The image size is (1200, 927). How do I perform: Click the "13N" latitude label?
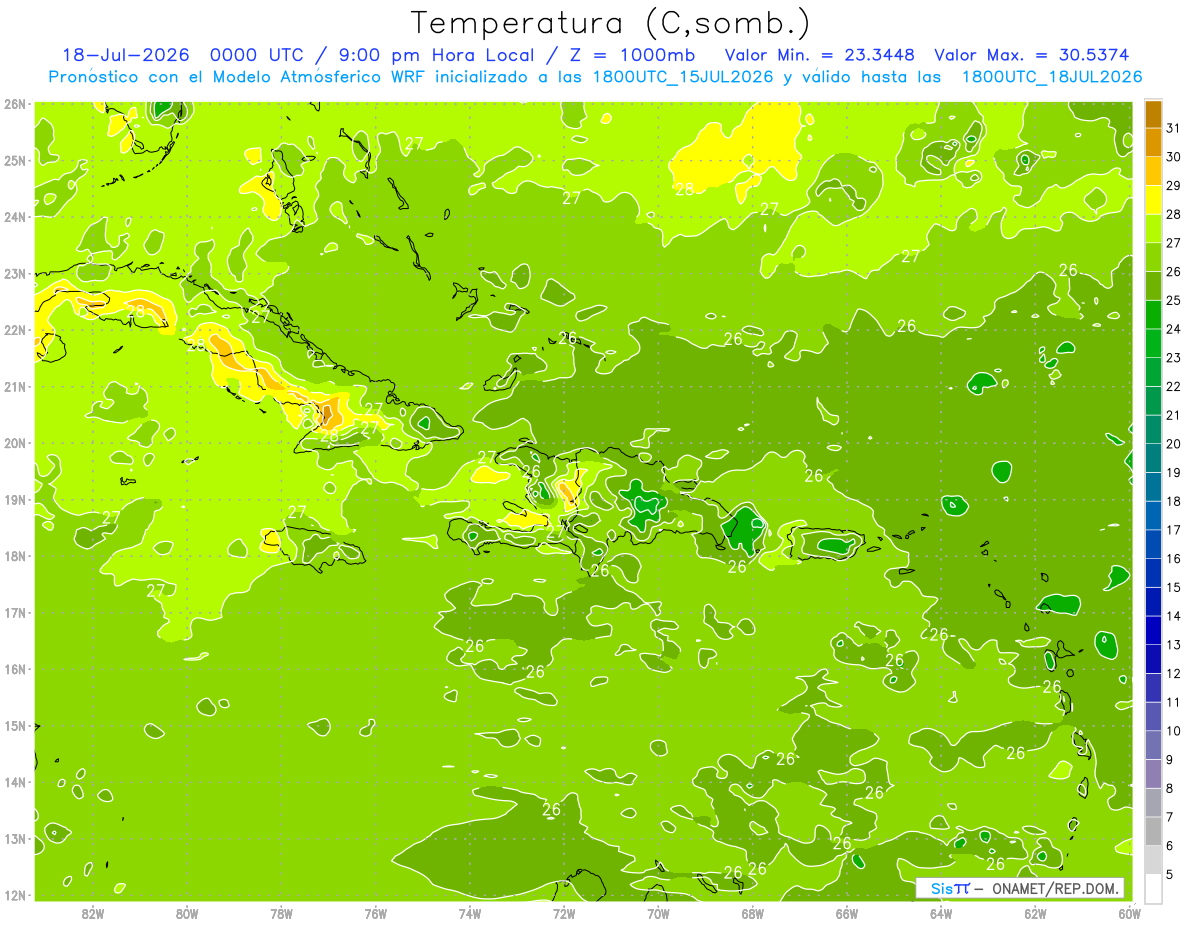click(x=15, y=839)
